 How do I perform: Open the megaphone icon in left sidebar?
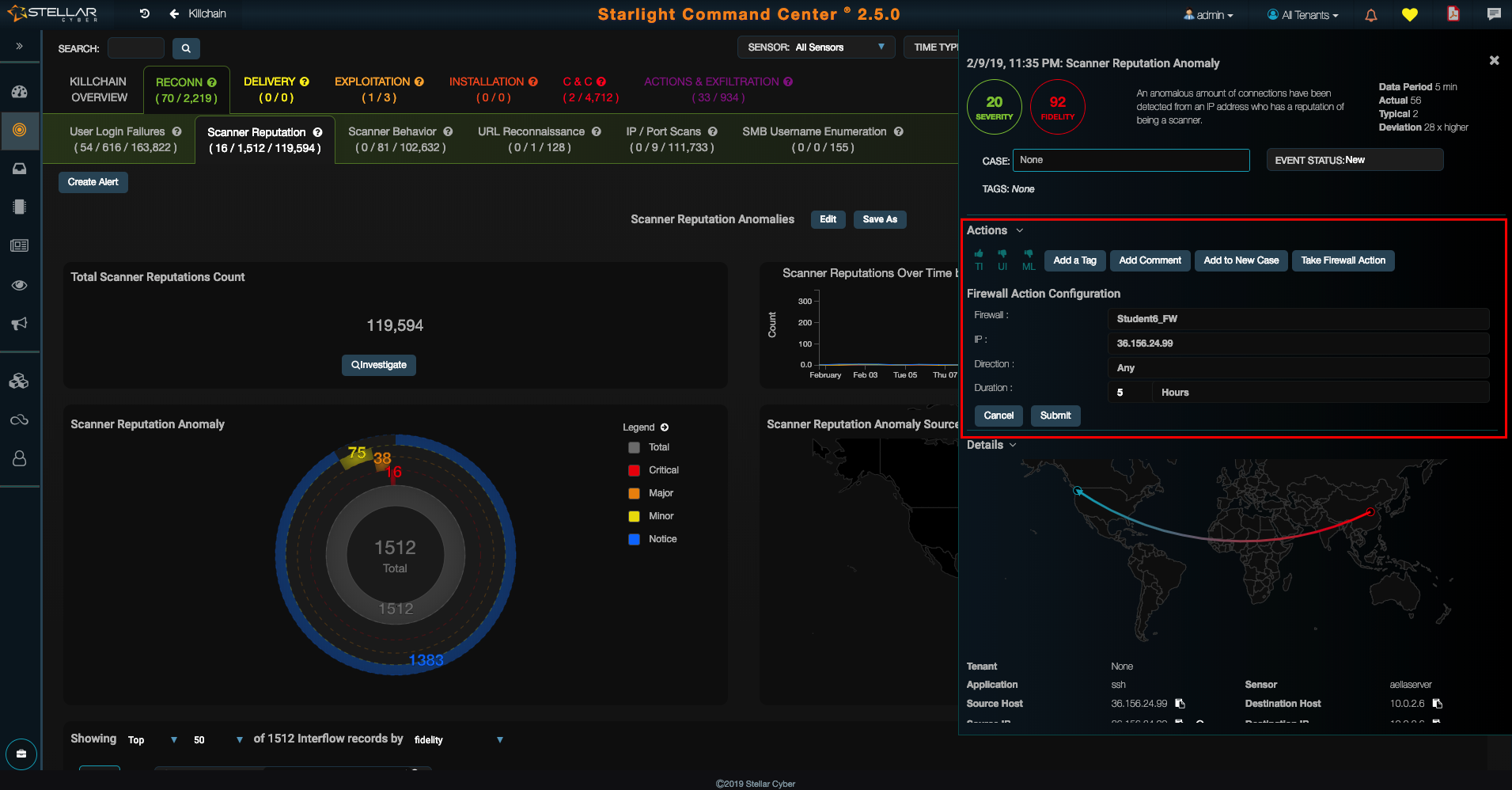click(x=20, y=324)
